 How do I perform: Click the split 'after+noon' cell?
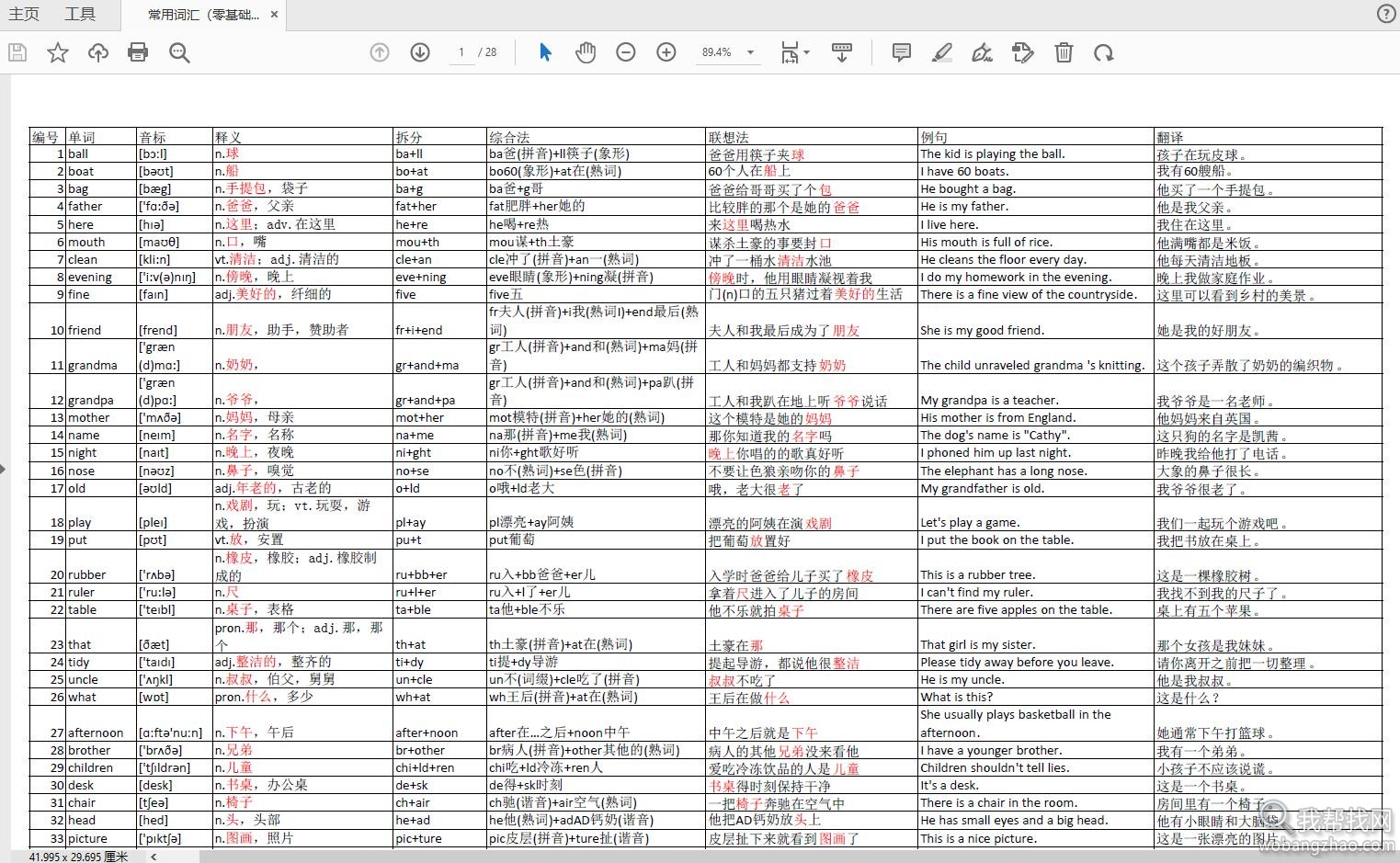tap(427, 732)
